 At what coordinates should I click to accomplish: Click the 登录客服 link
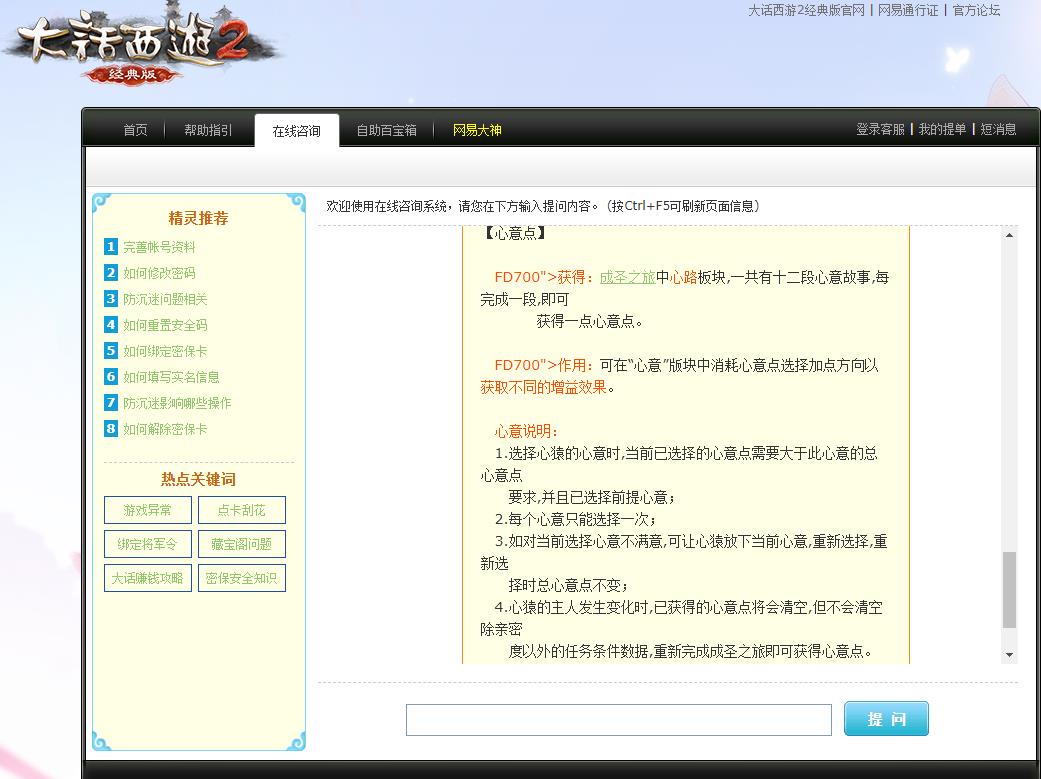pyautogui.click(x=880, y=130)
